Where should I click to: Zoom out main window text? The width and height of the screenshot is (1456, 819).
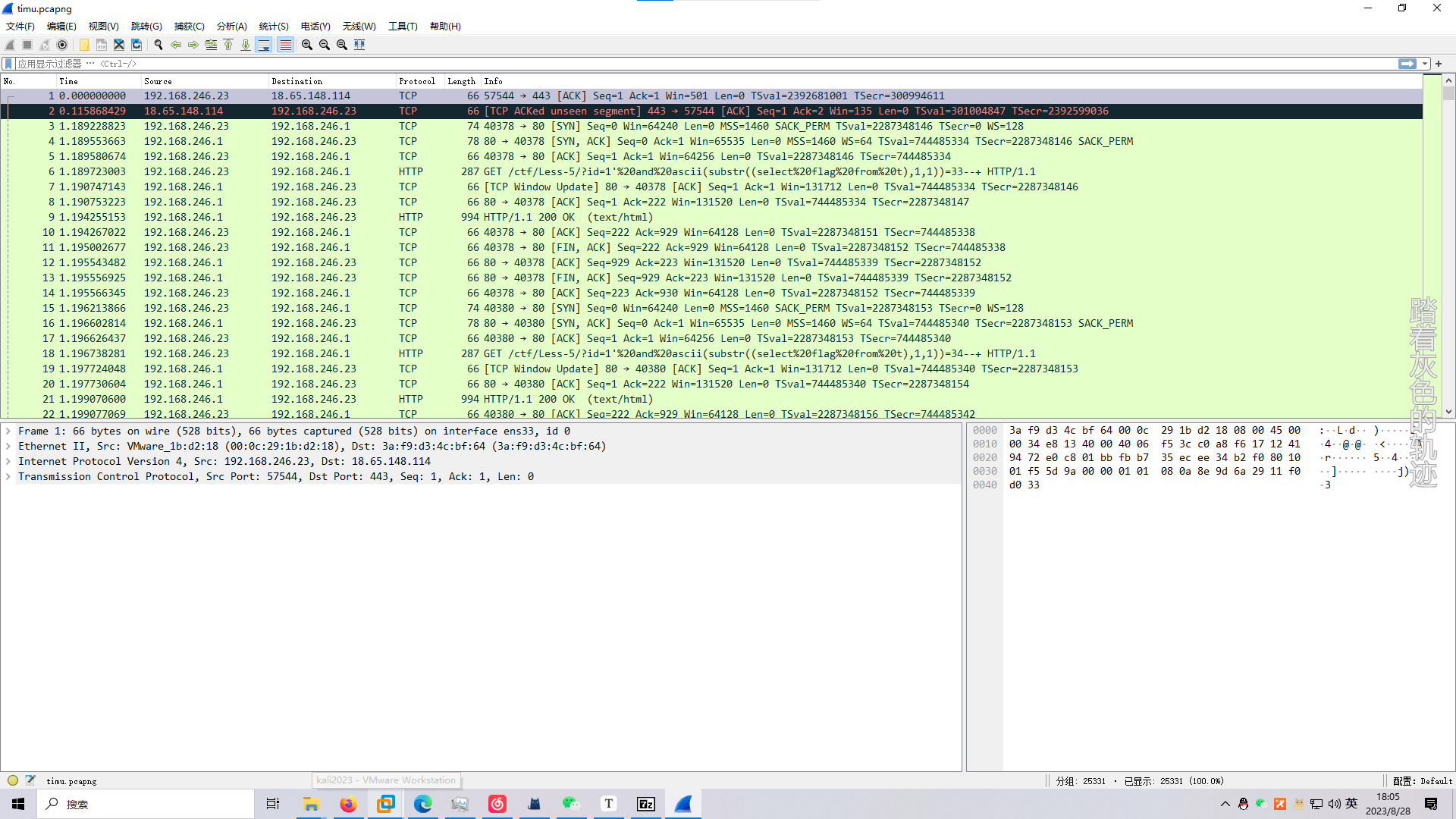tap(325, 45)
